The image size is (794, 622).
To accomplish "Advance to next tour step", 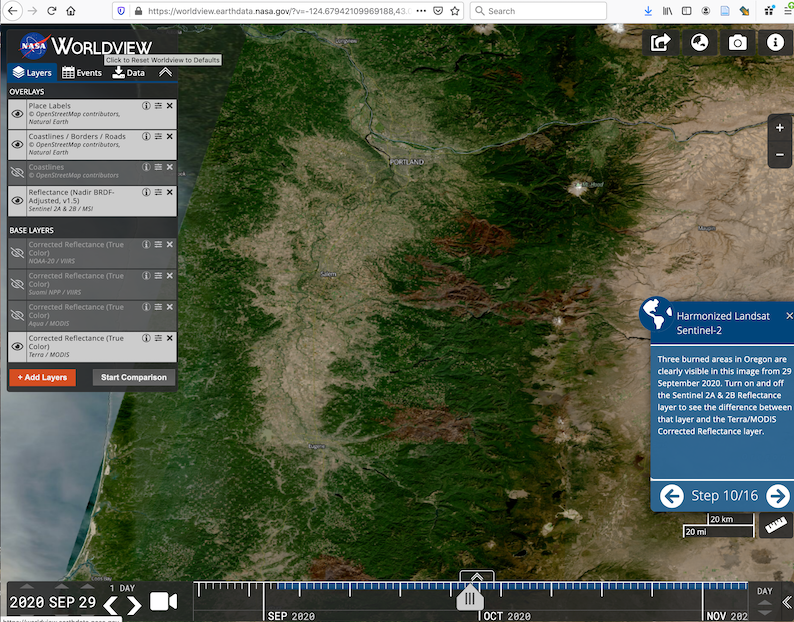I will (778, 496).
